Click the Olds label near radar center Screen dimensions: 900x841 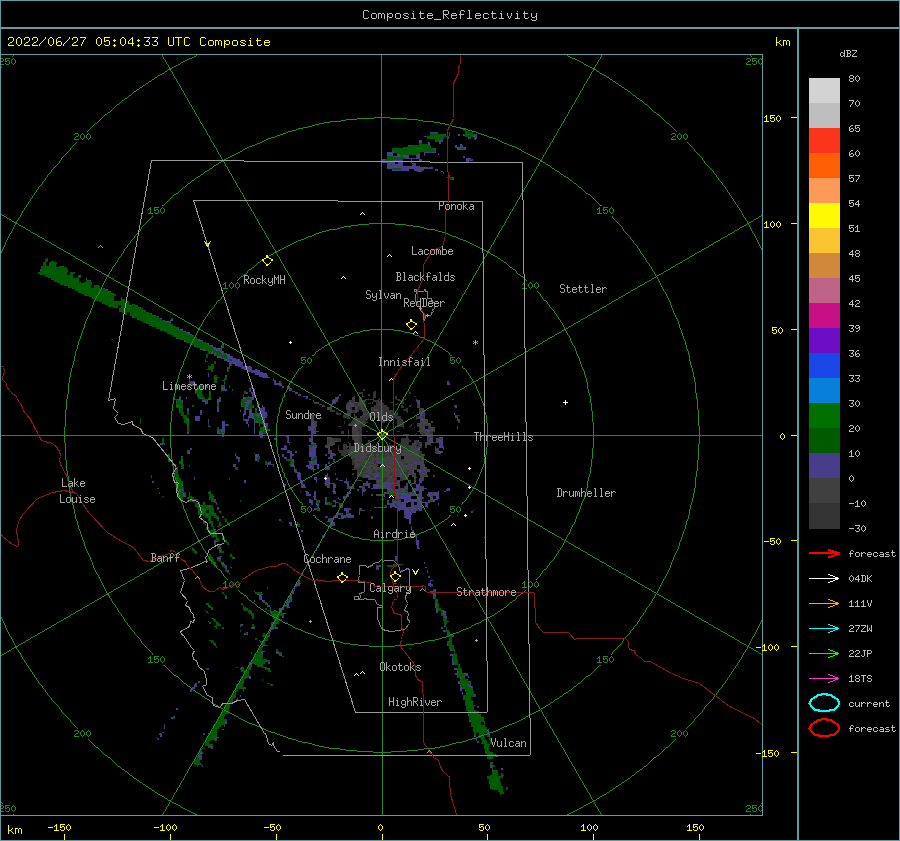(381, 417)
